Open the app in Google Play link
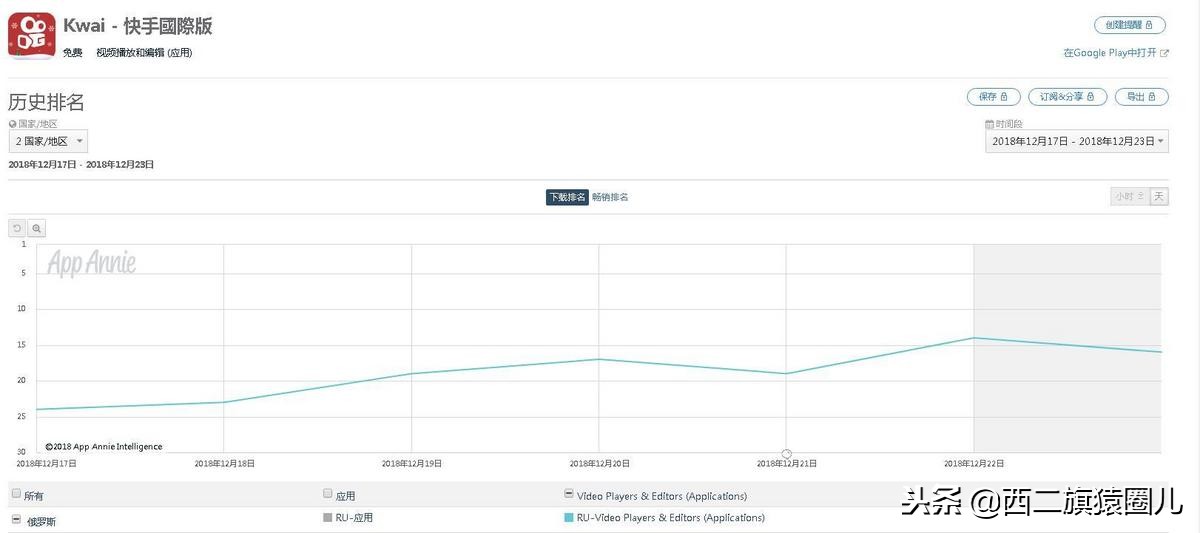Viewport: 1200px width, 533px height. click(x=1115, y=53)
